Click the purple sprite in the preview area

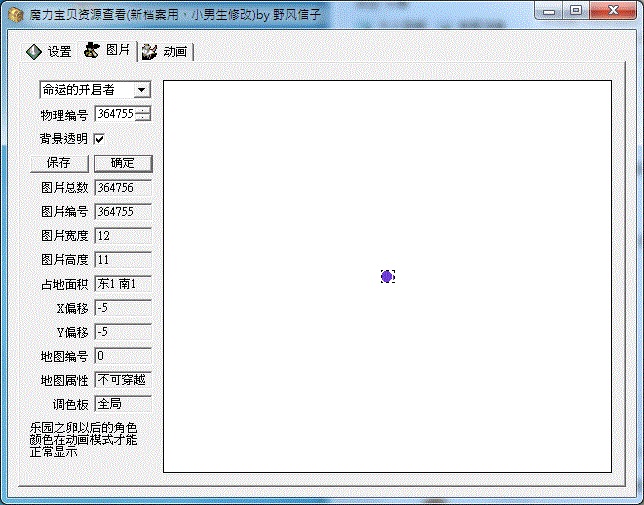point(387,276)
